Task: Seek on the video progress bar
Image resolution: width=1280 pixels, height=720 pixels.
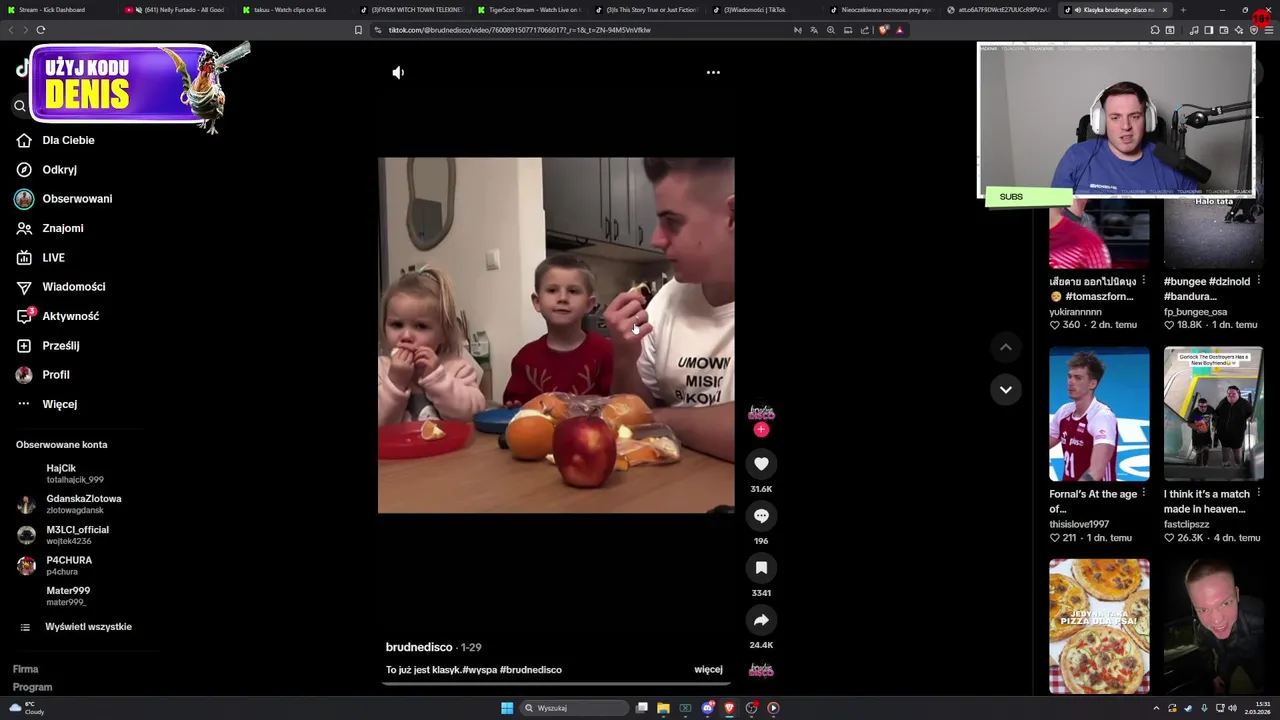Action: (x=556, y=685)
